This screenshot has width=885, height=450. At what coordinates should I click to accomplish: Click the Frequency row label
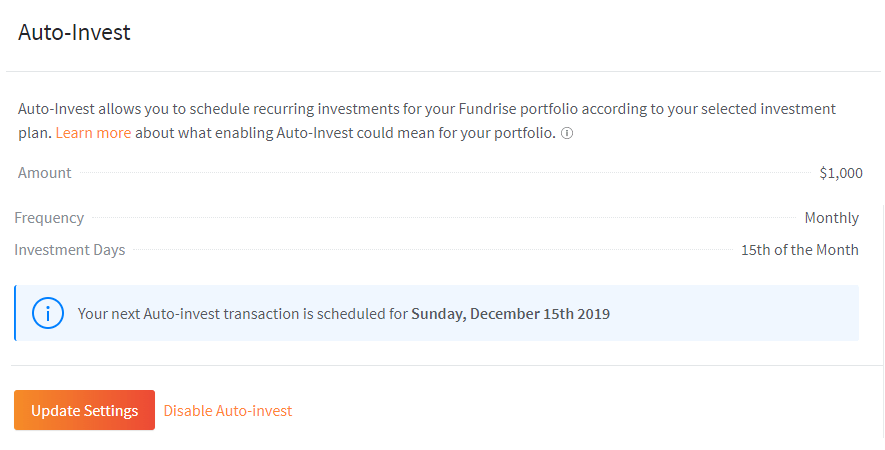pyautogui.click(x=49, y=218)
